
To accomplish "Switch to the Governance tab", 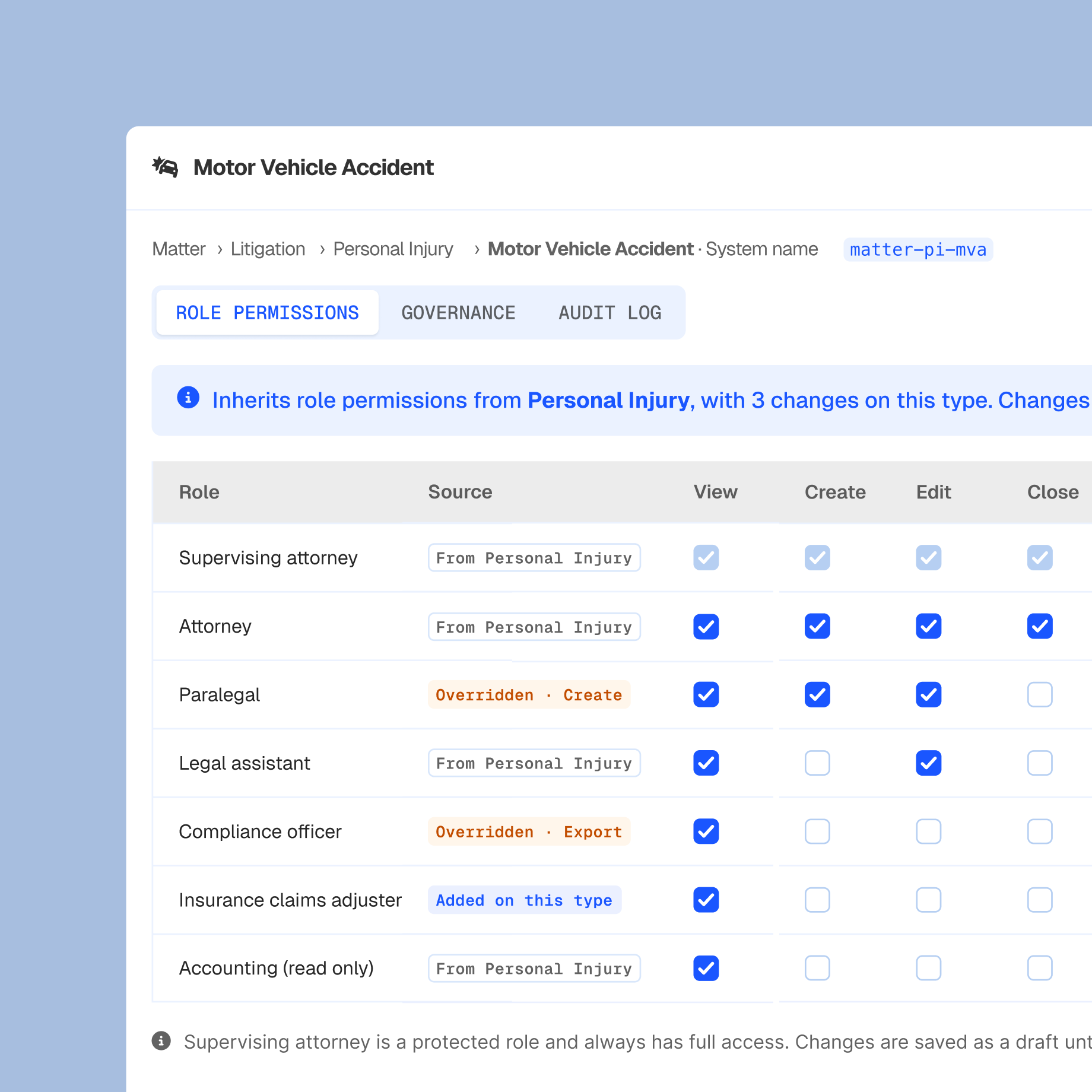I will 458,313.
